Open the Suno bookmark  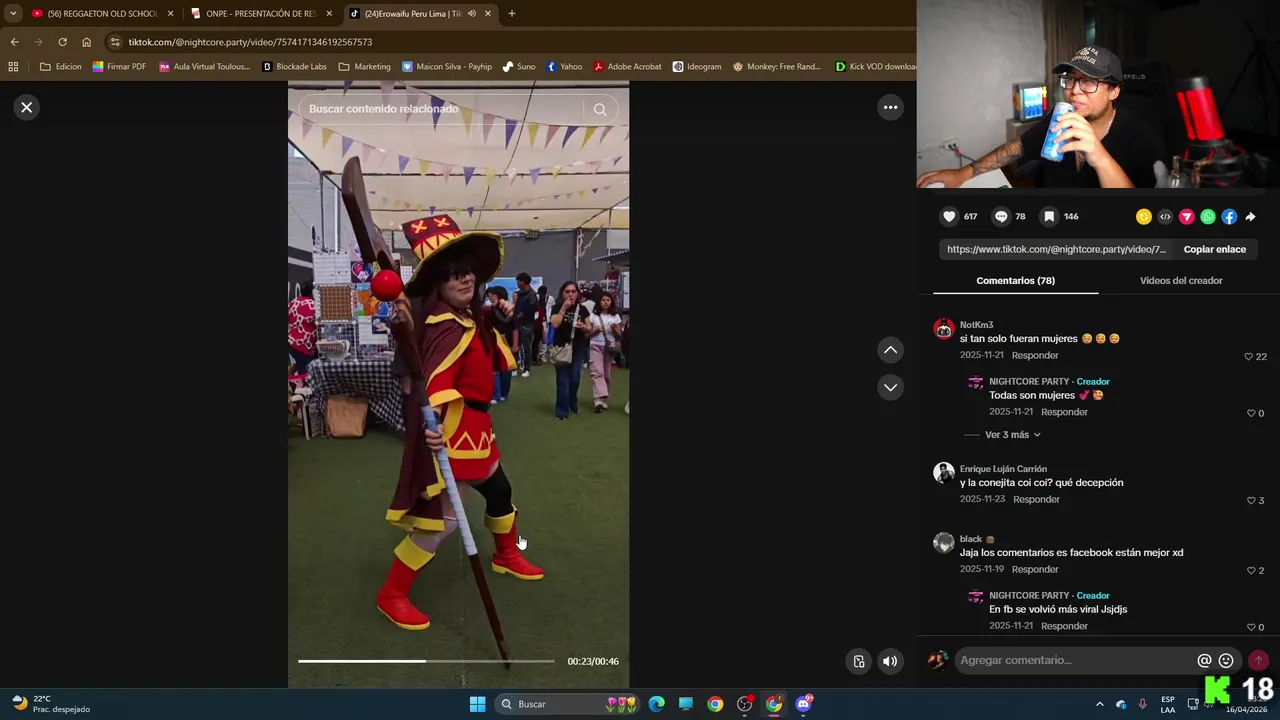tap(519, 67)
